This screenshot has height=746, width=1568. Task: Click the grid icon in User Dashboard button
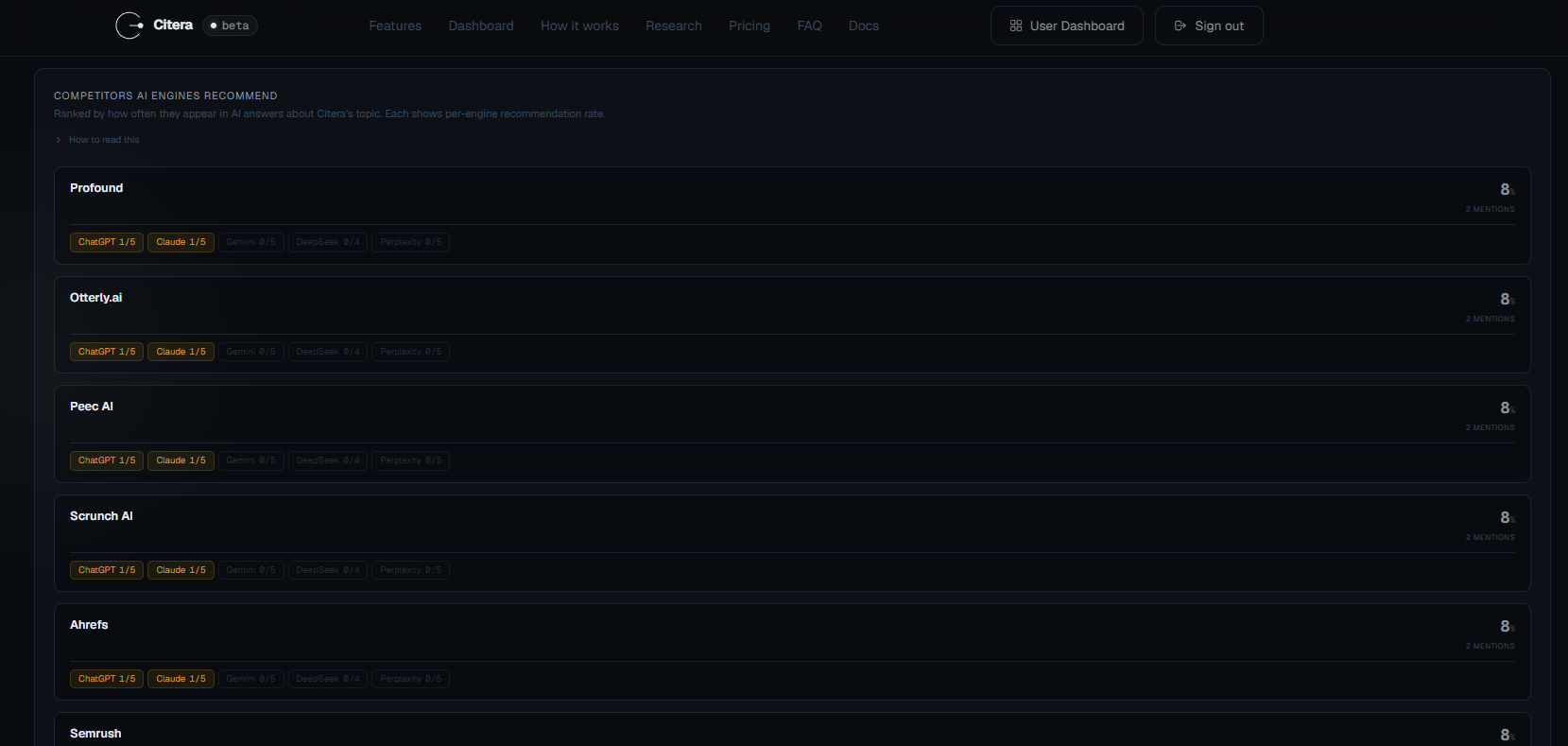click(x=1016, y=26)
